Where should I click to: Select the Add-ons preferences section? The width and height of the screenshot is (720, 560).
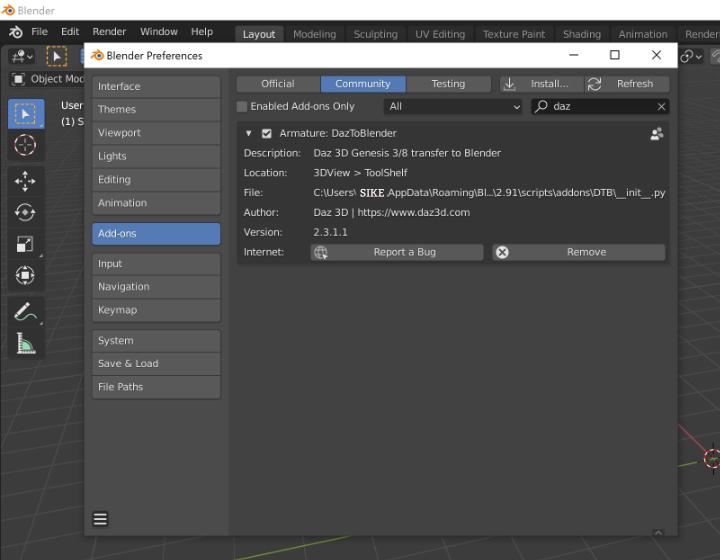coord(156,234)
